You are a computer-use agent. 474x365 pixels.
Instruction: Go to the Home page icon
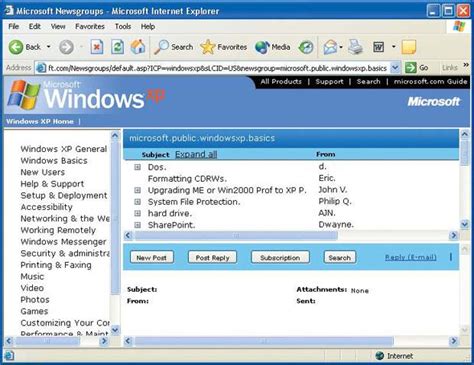138,47
